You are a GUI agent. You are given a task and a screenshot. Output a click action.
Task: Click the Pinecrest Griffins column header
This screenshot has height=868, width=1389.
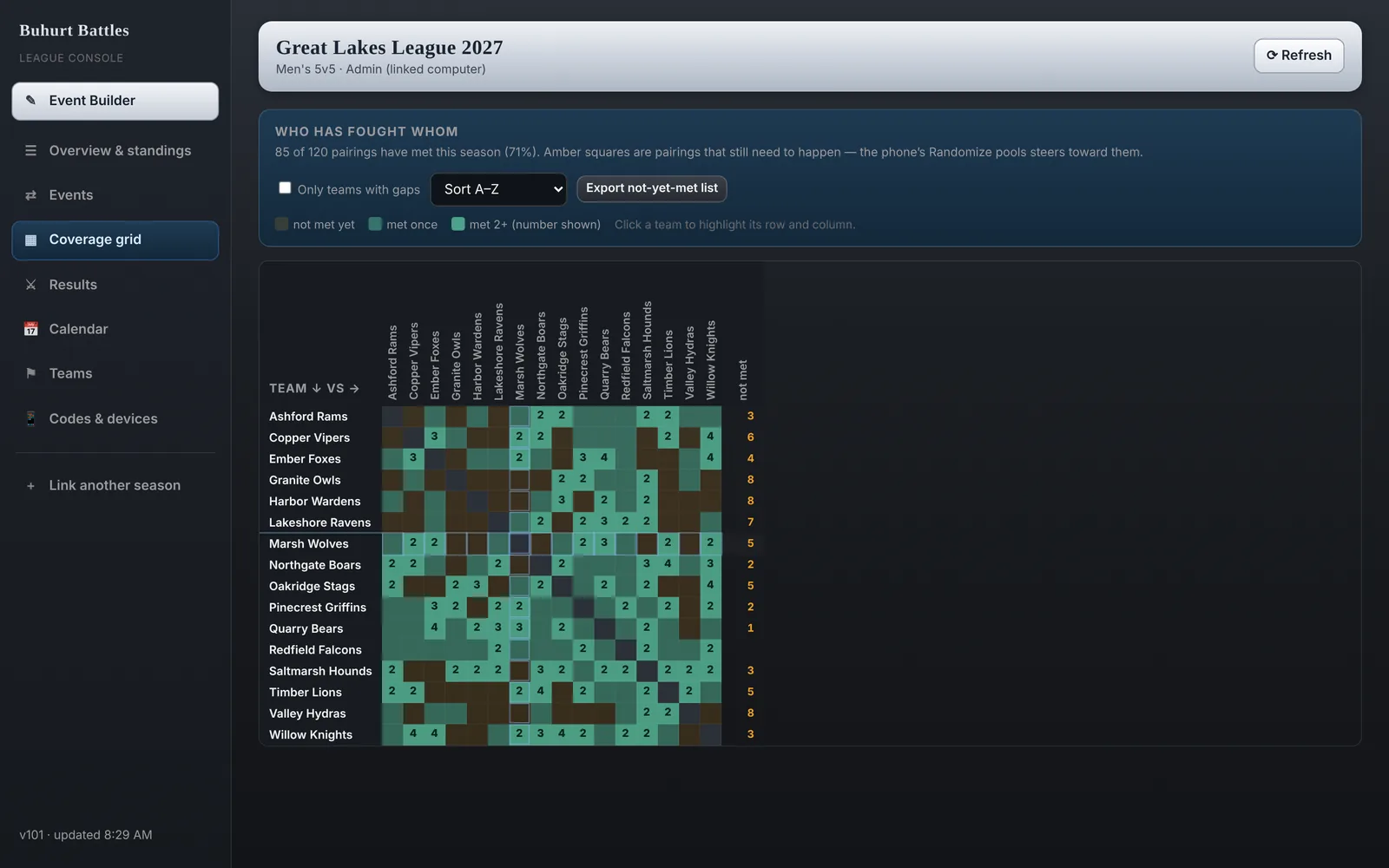pyautogui.click(x=583, y=353)
